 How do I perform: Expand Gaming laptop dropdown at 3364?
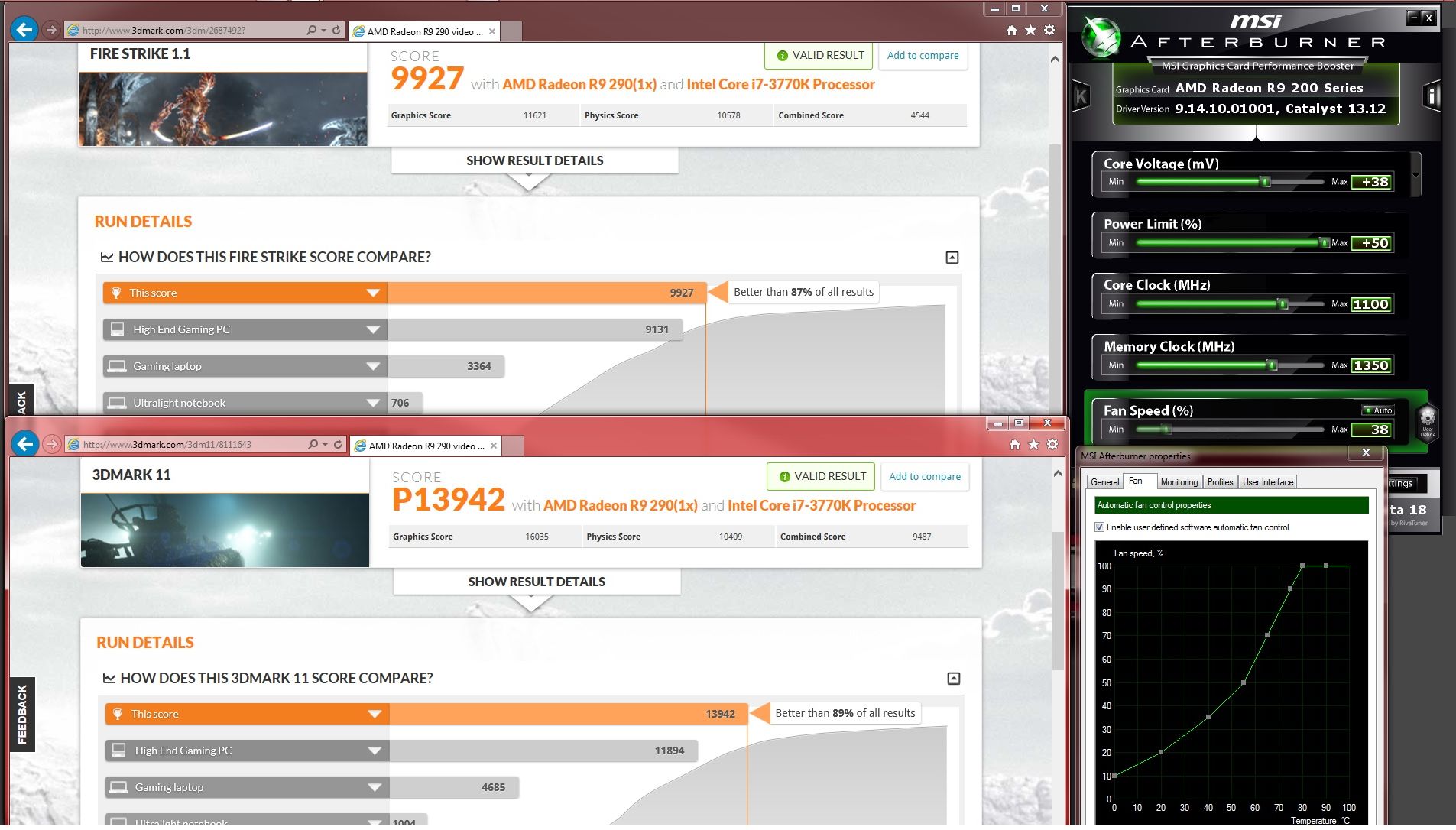click(x=373, y=366)
